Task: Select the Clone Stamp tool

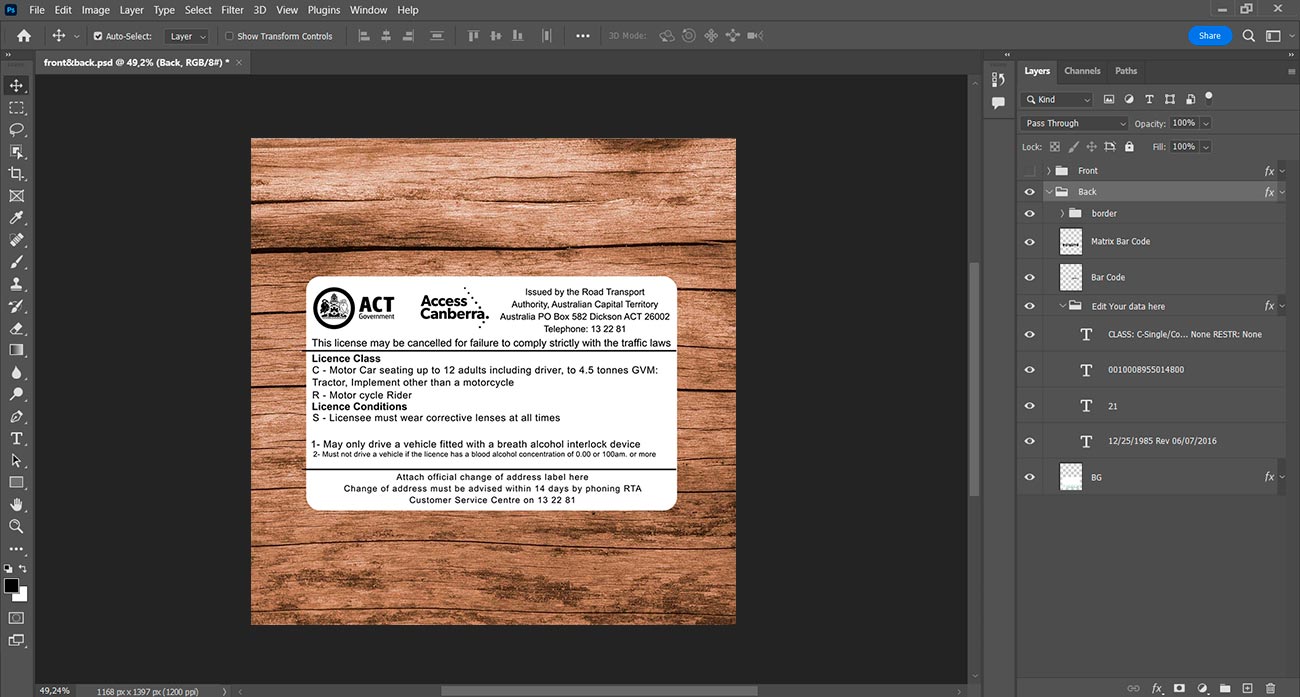Action: click(x=16, y=284)
